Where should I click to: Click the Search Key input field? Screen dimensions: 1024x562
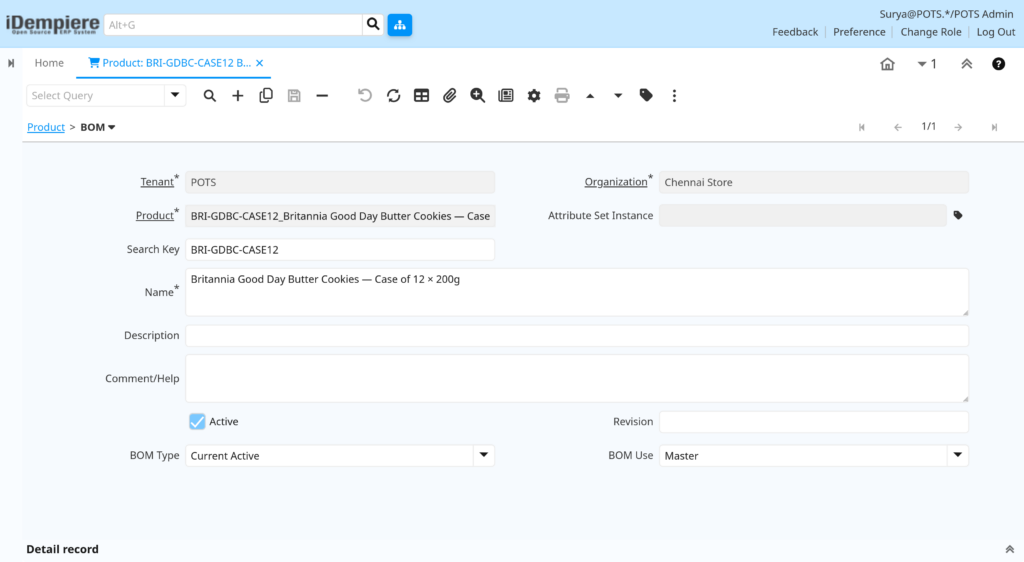coord(340,249)
